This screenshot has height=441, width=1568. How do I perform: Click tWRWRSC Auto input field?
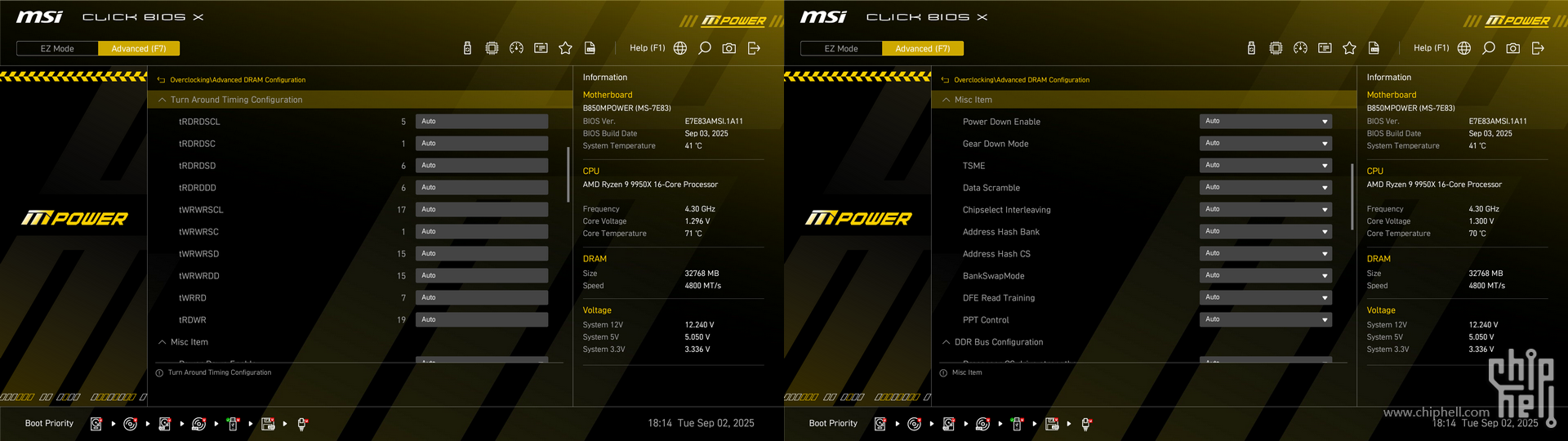tap(482, 231)
